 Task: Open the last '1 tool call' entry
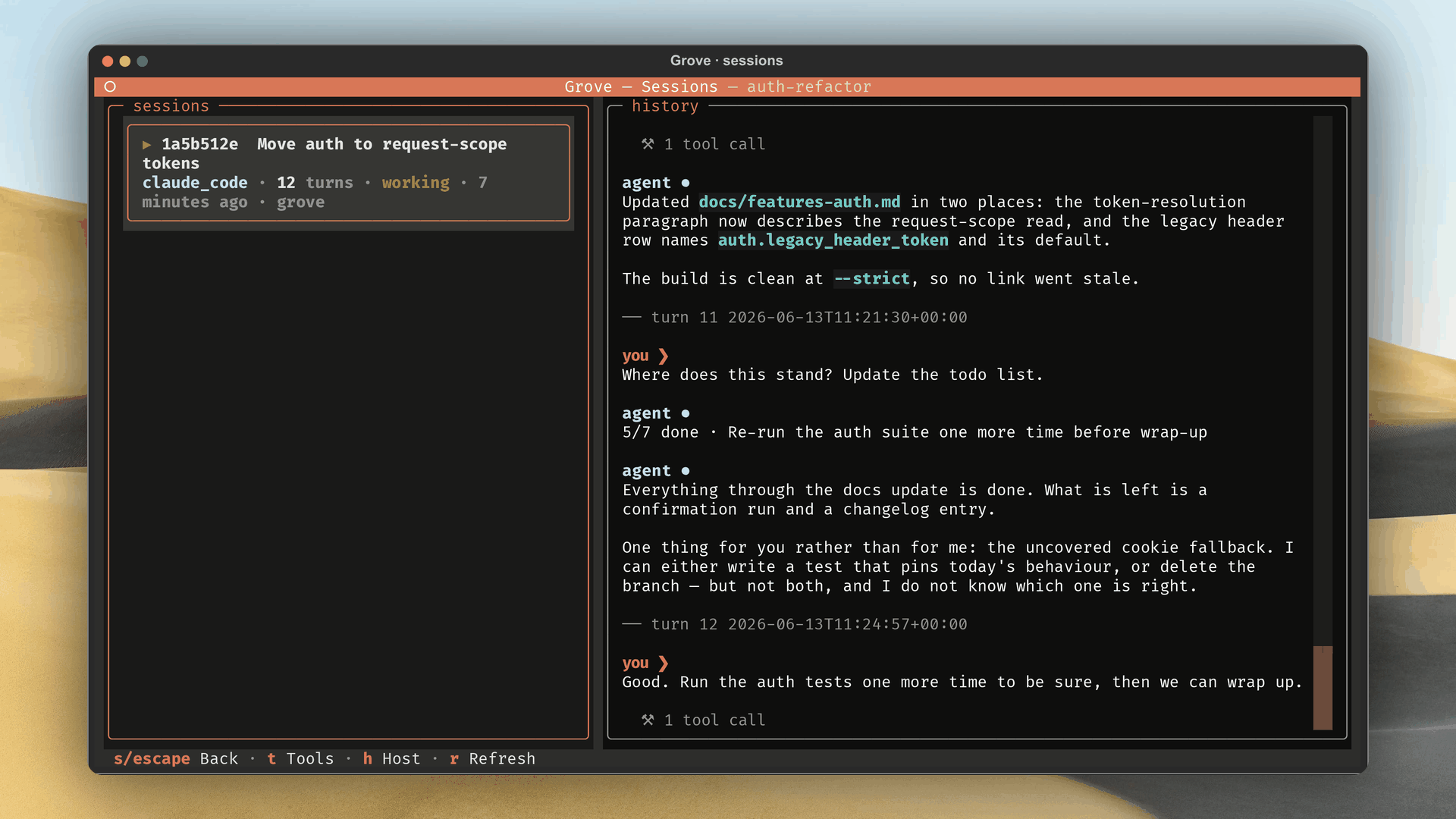703,720
